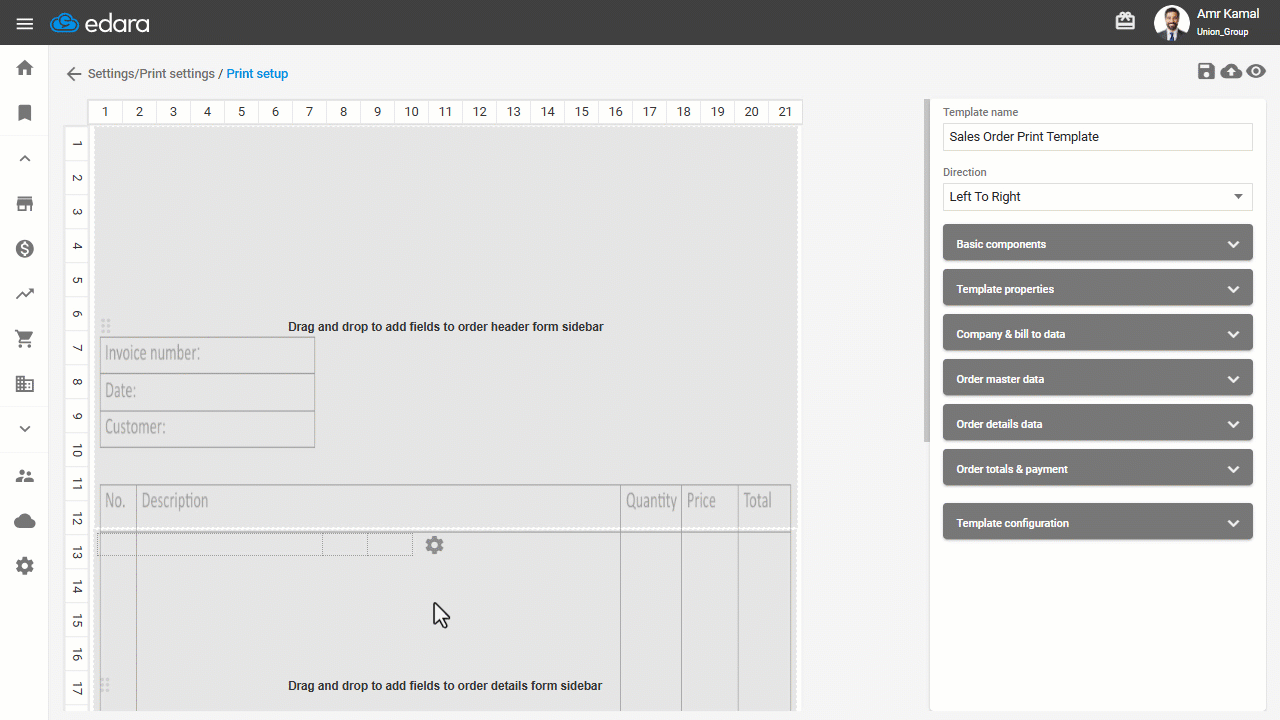Open the people sidebar icon
This screenshot has width=1280, height=720.
click(x=25, y=476)
